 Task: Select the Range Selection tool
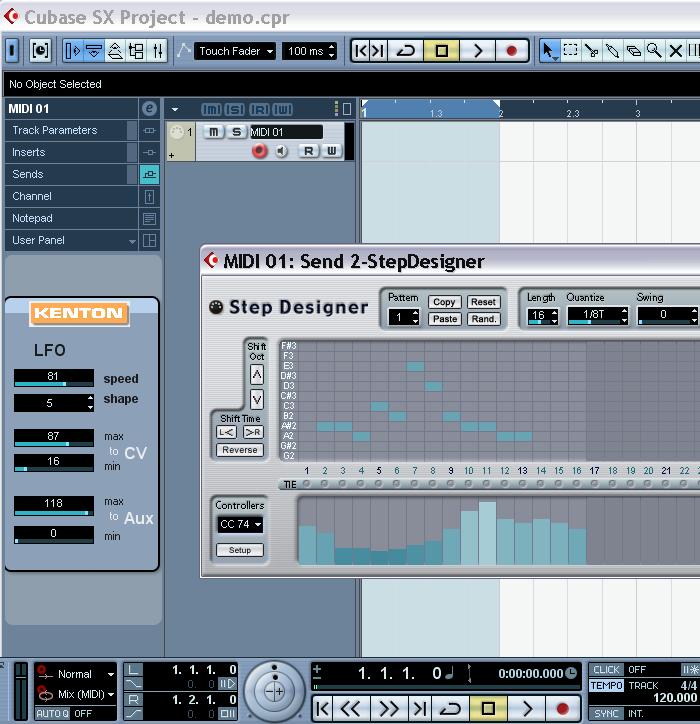570,50
